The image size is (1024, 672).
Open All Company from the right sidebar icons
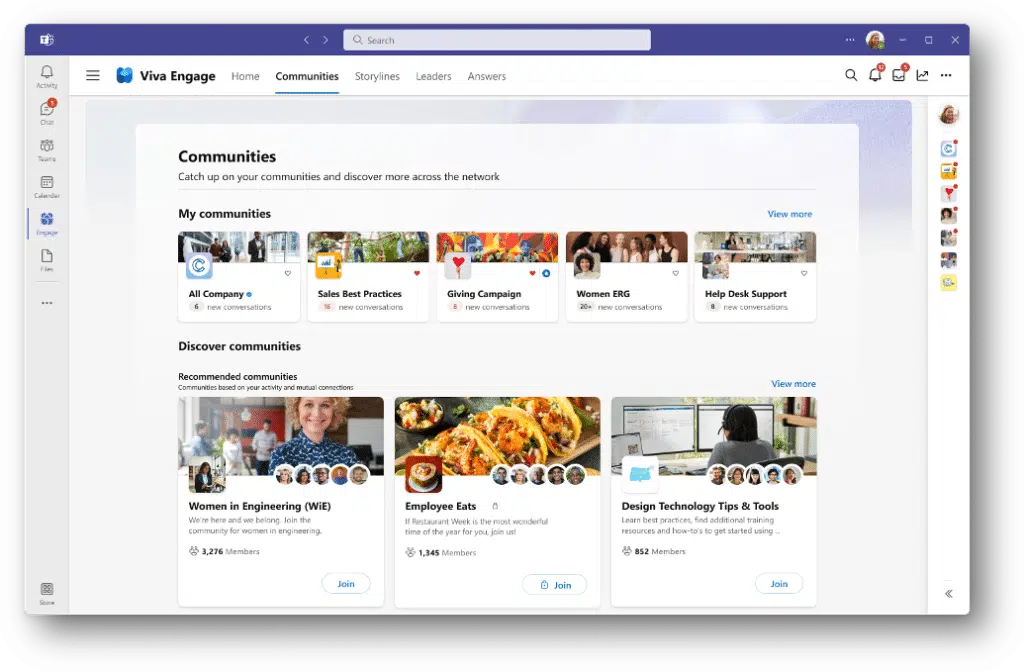click(x=948, y=149)
